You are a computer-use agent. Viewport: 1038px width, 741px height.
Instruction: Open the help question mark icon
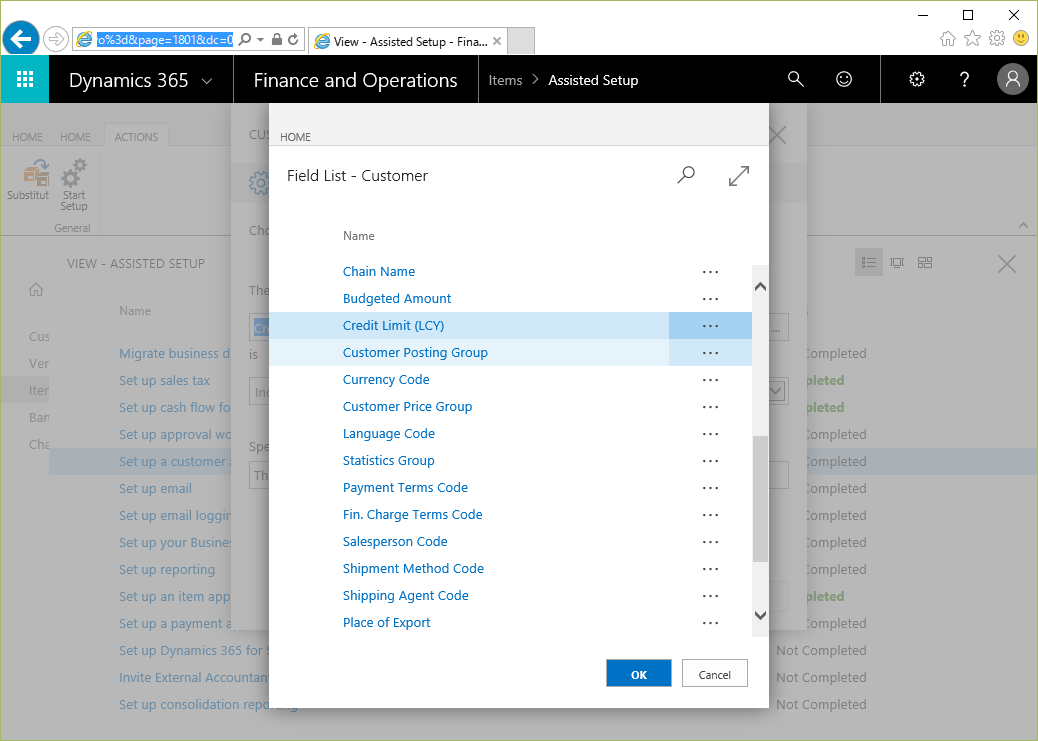click(x=964, y=79)
